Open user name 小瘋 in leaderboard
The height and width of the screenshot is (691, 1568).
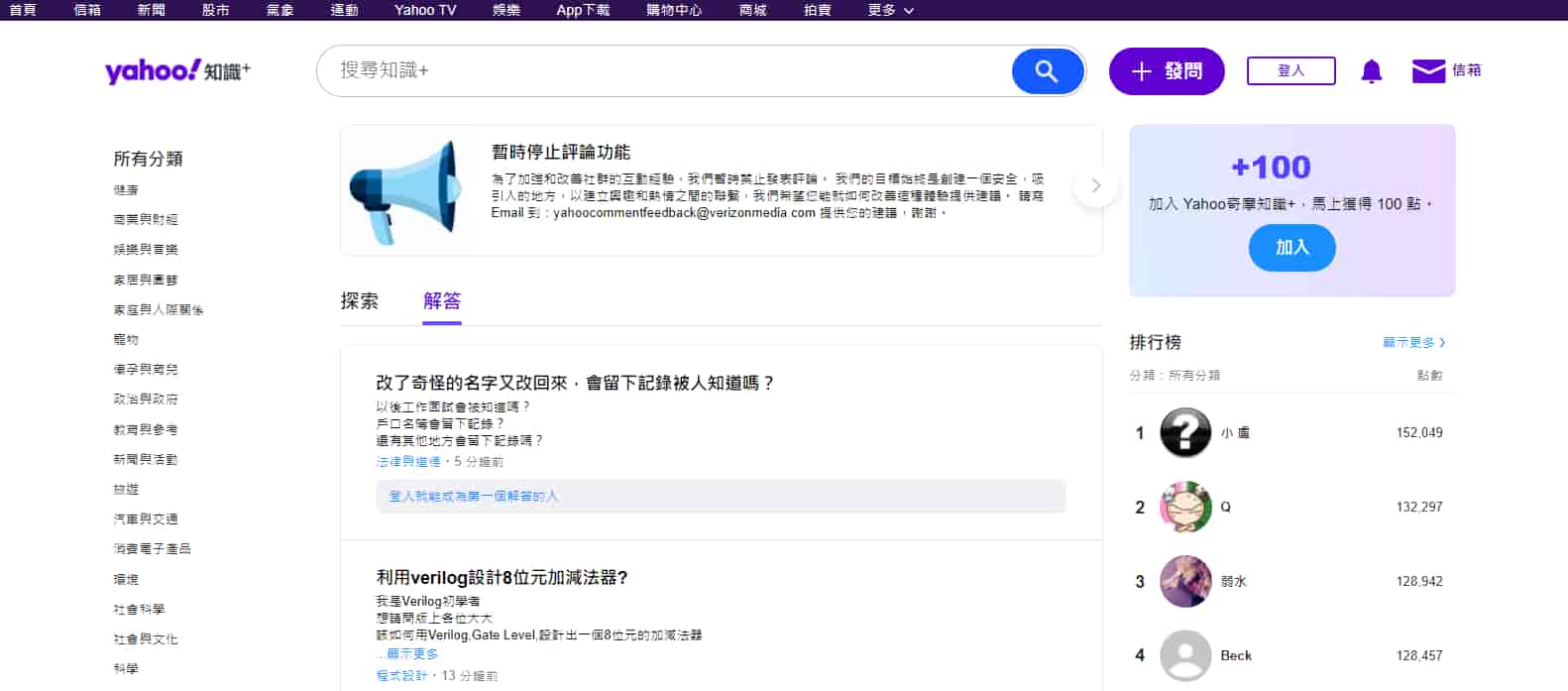(1235, 433)
